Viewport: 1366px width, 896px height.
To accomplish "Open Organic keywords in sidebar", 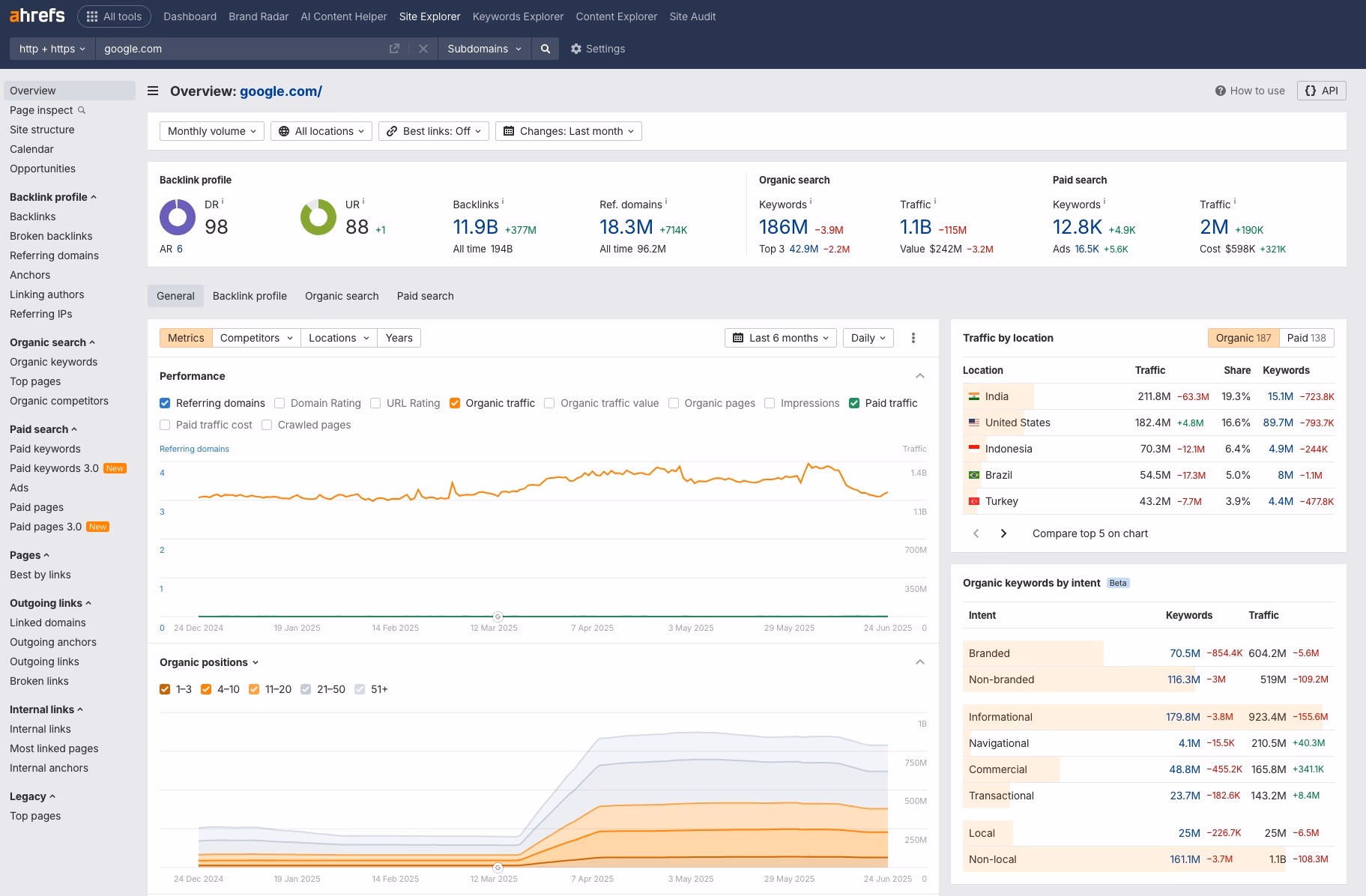I will tap(53, 362).
